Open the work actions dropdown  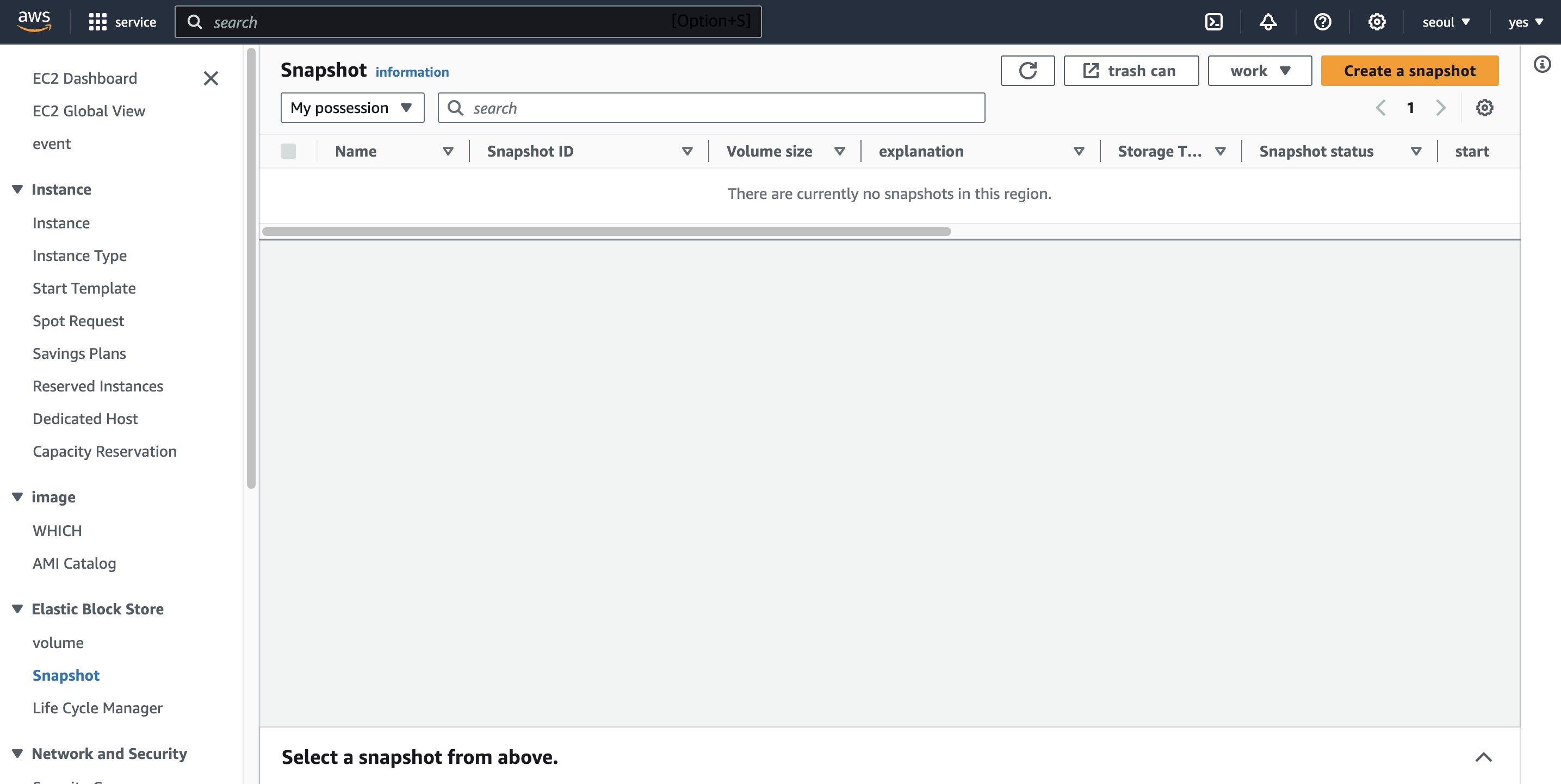(x=1259, y=71)
